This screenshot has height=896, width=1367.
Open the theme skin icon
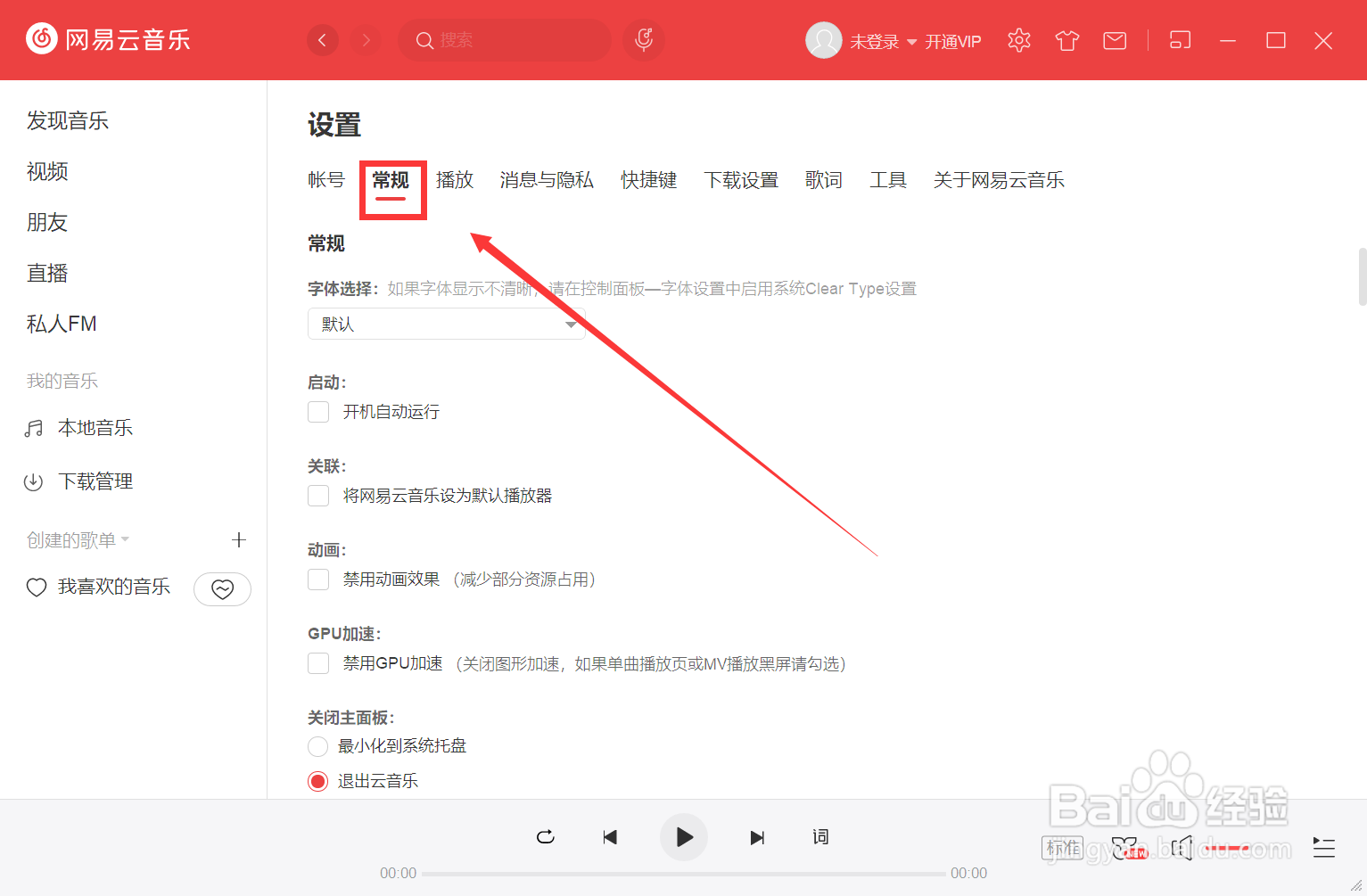[1066, 40]
